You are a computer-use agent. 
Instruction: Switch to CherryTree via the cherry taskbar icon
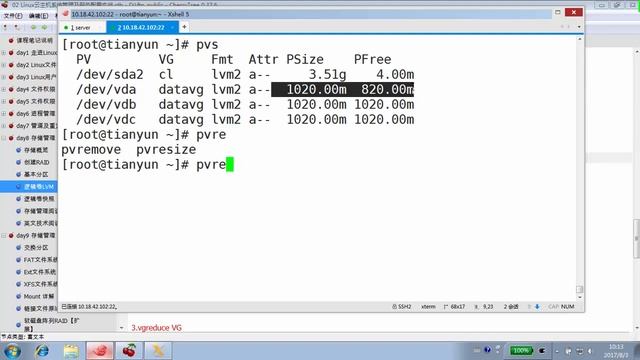pos(129,351)
